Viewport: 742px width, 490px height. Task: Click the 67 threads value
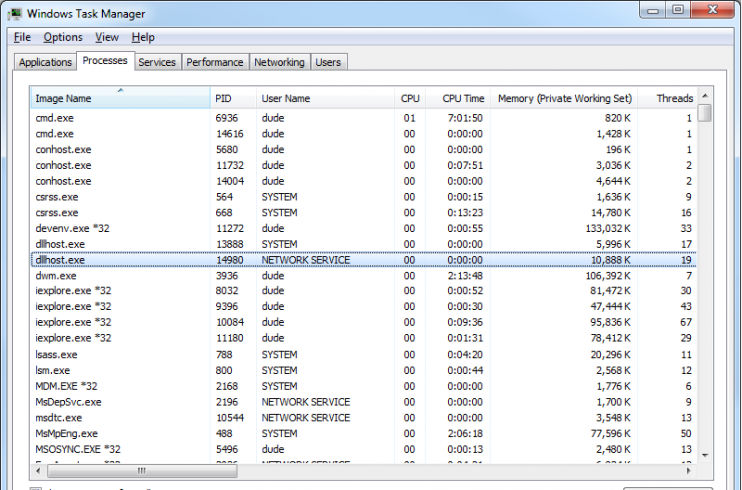pos(686,322)
